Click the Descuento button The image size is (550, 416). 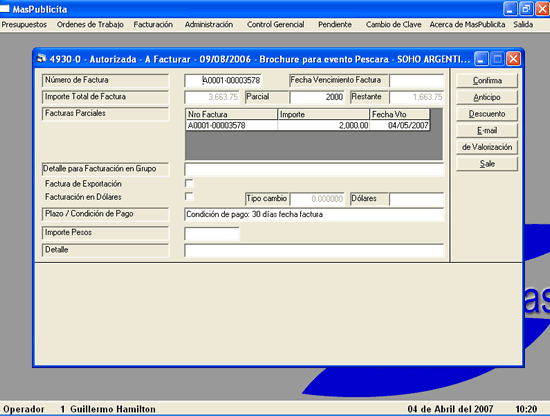(487, 114)
